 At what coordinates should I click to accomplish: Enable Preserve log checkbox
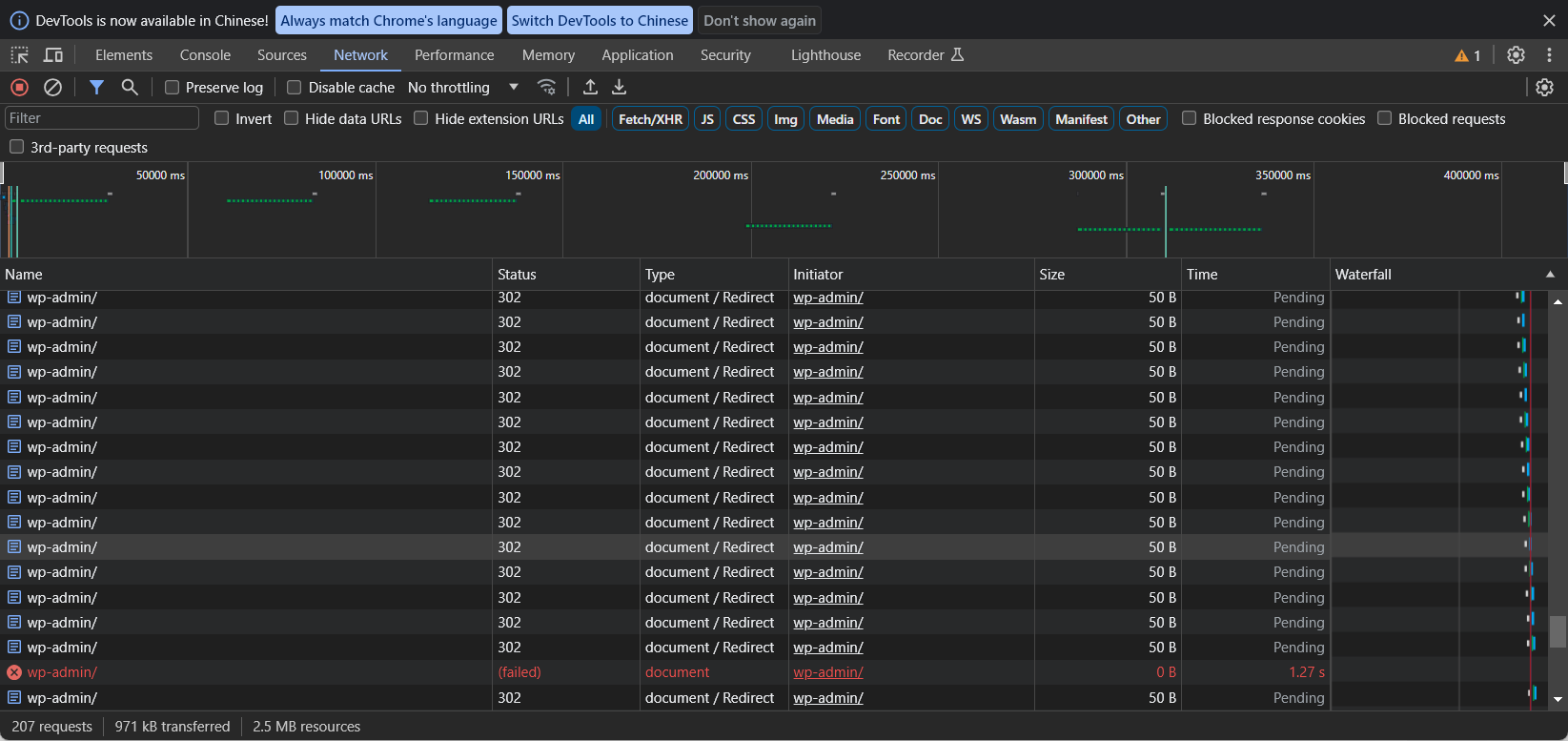point(173,87)
